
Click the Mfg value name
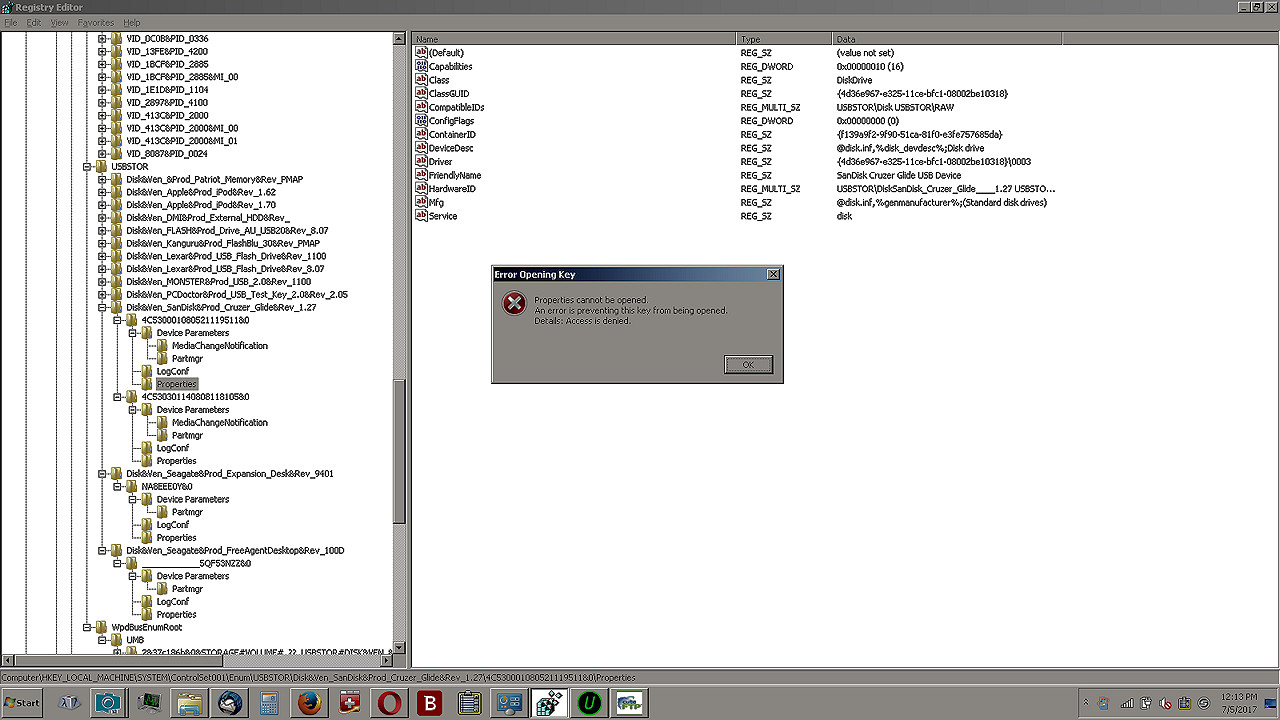tap(435, 202)
